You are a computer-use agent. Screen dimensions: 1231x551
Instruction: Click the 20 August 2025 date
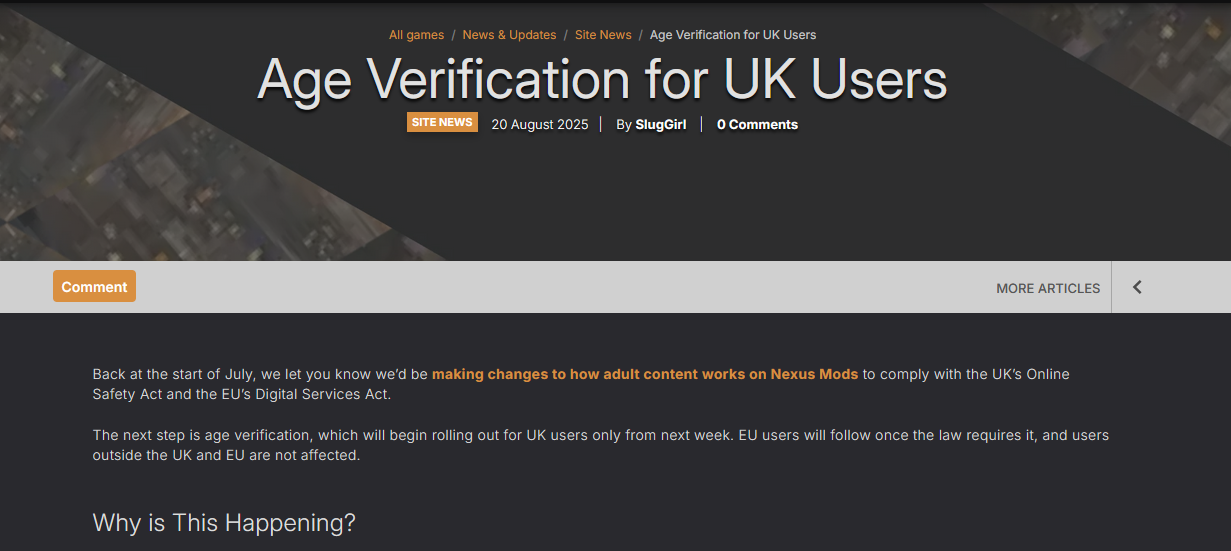(x=539, y=125)
